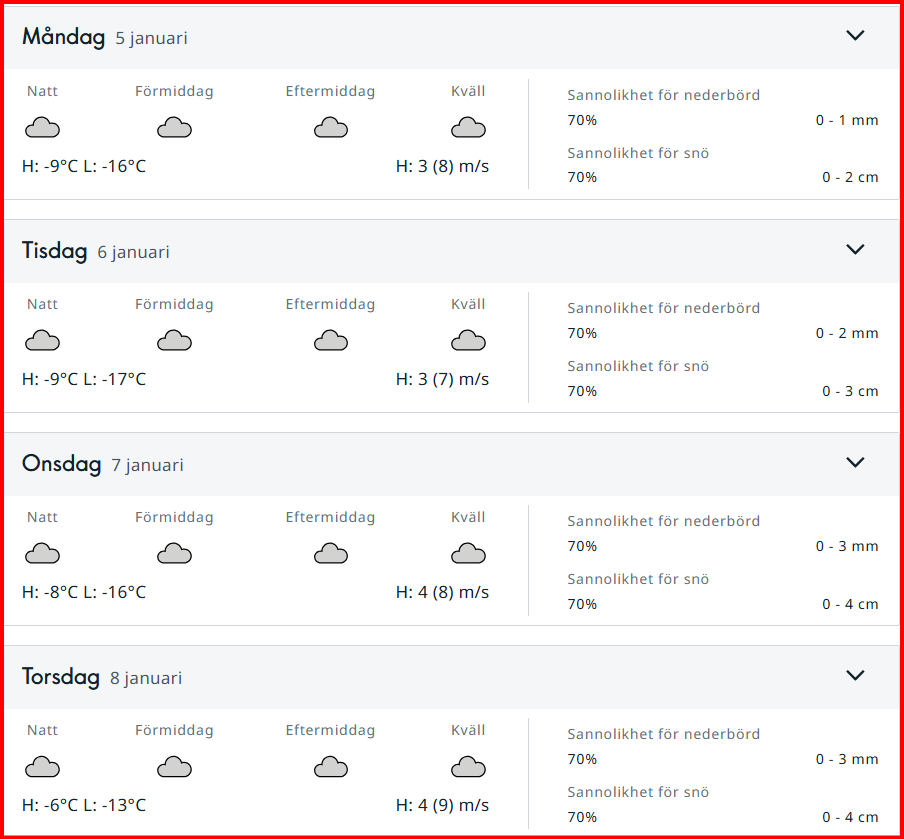This screenshot has width=904, height=839.
Task: Click the Tisdag day heading
Action: [x=54, y=251]
